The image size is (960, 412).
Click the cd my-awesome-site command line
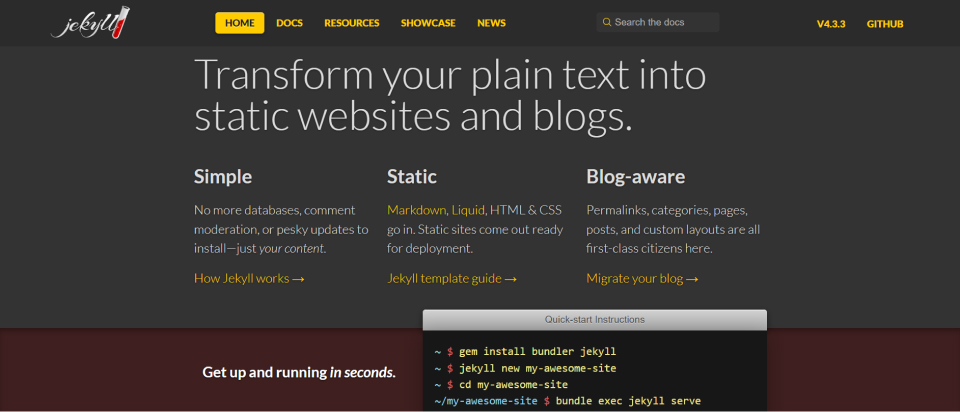coord(513,385)
